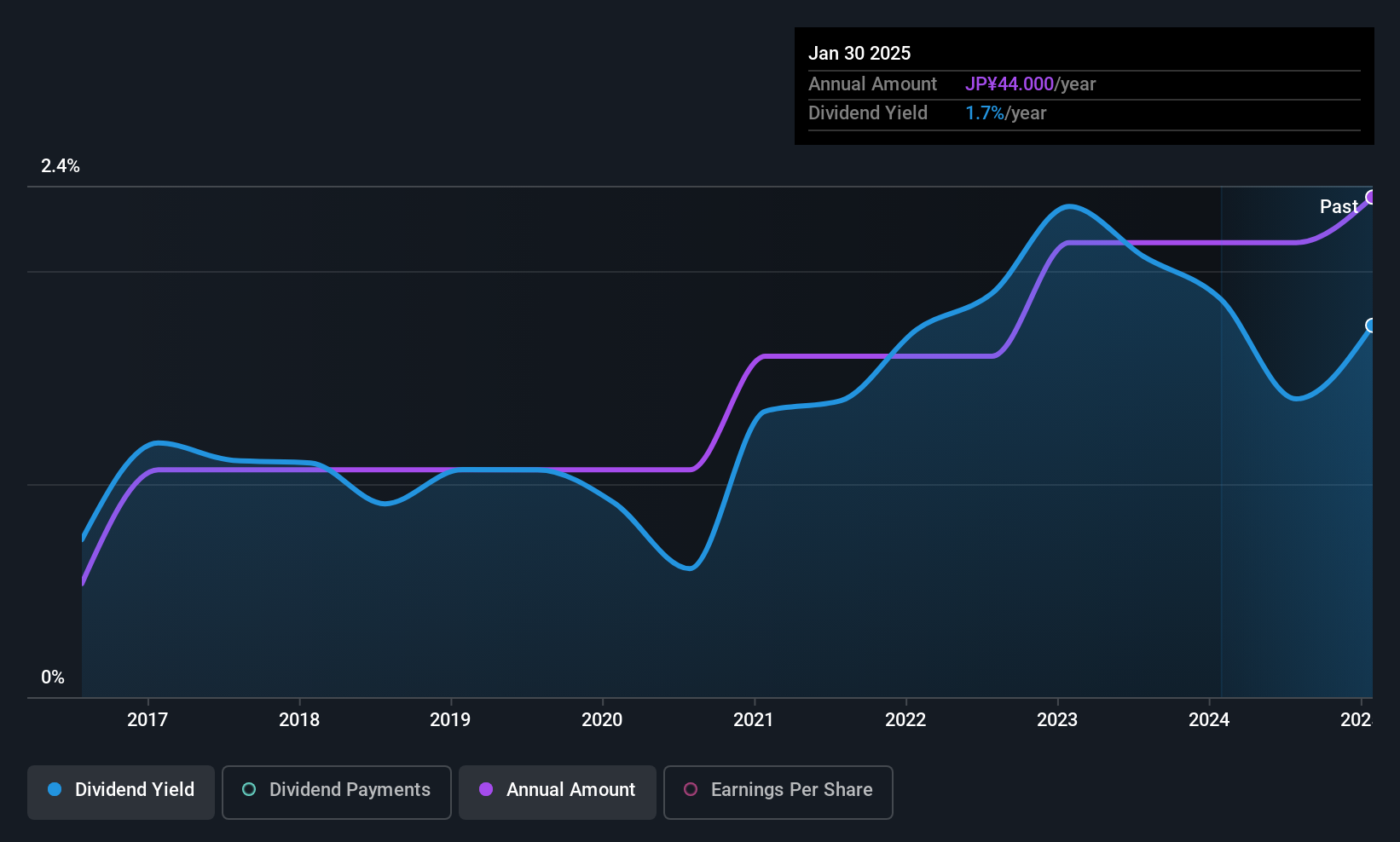1400x842 pixels.
Task: Click the 0% y-axis label
Action: click(53, 678)
